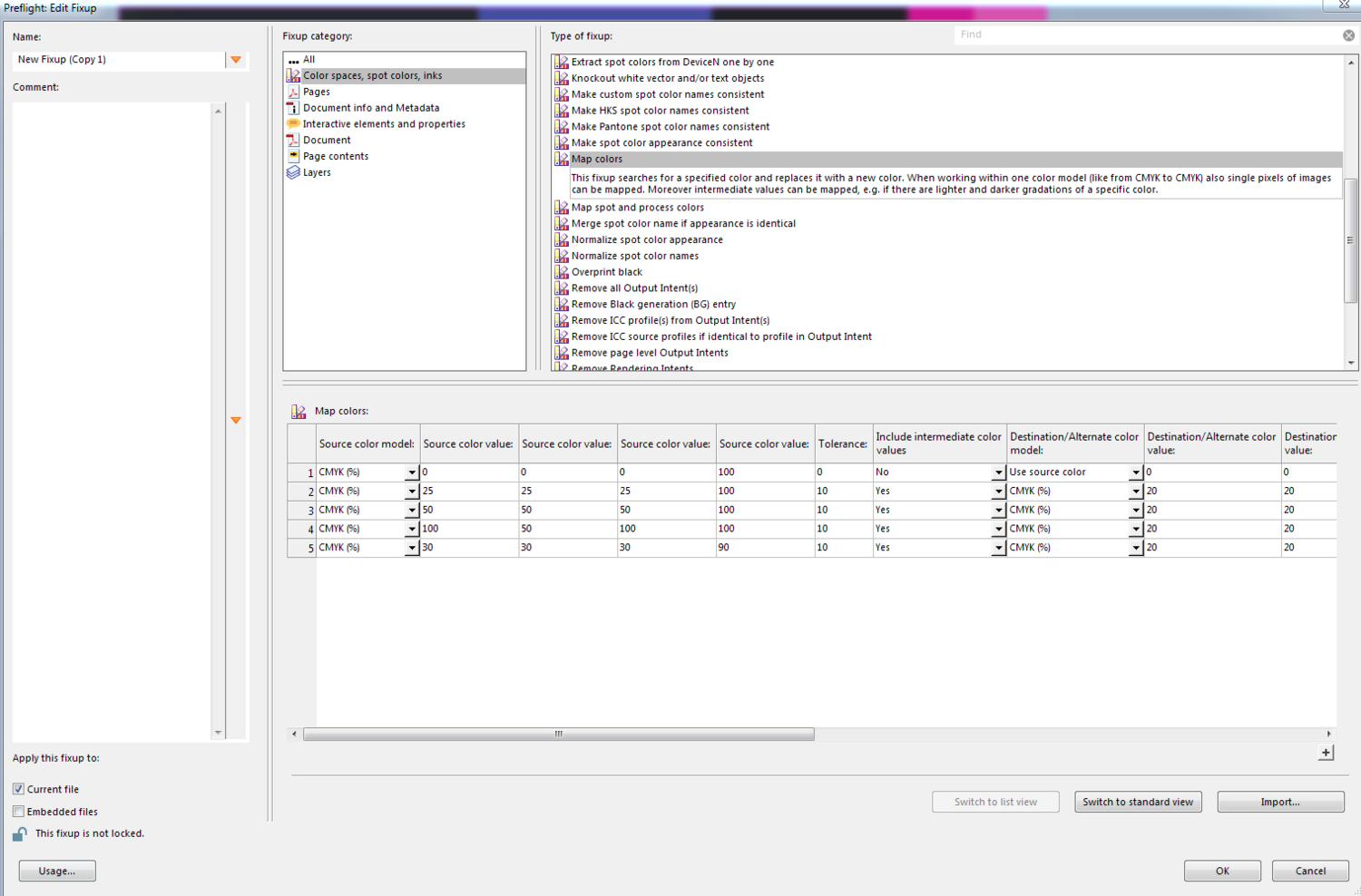Click the Overprint black fixup icon
Viewport: 1361px width, 896px height.
pos(562,272)
